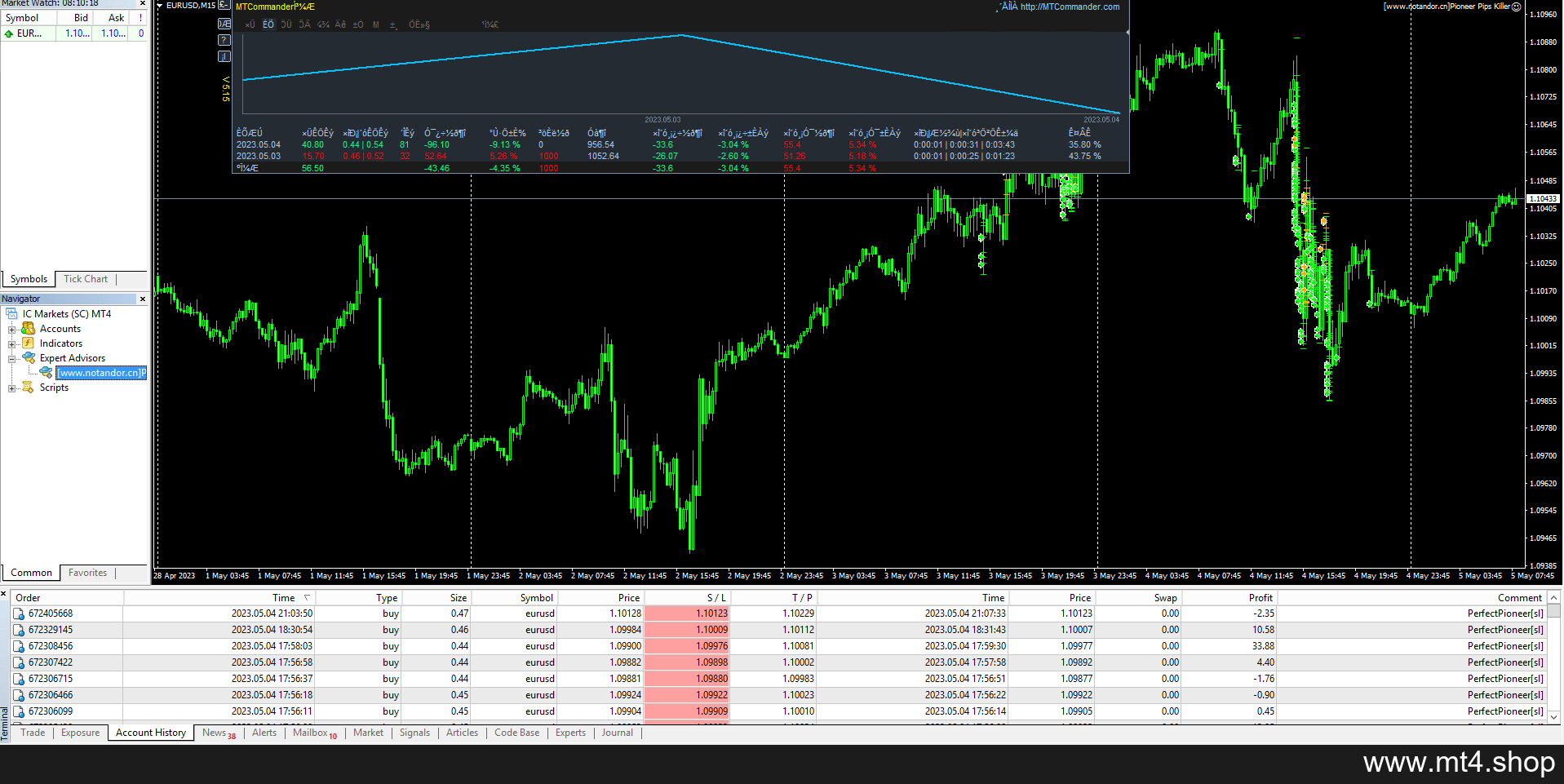
Task: Click the Profit column header
Action: [1229, 598]
